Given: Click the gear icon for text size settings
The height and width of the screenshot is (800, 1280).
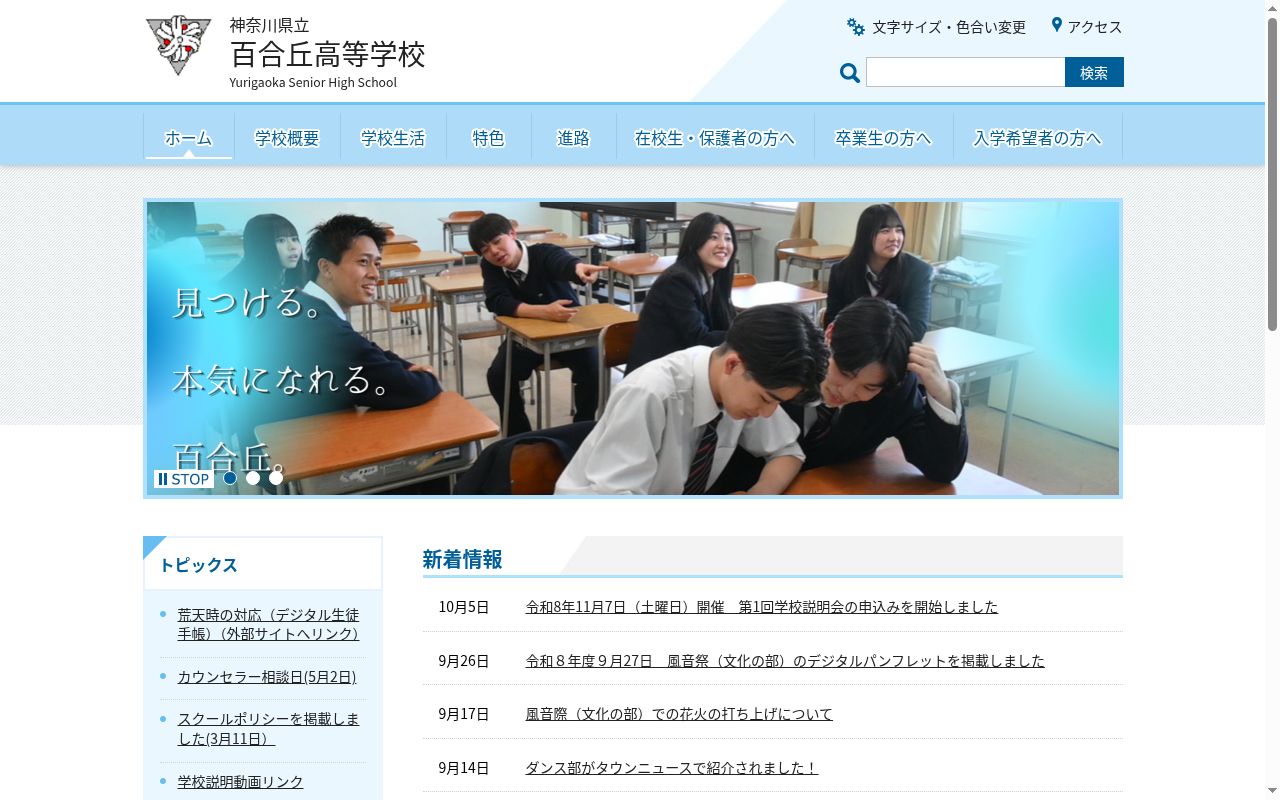Looking at the screenshot, I should tap(856, 27).
